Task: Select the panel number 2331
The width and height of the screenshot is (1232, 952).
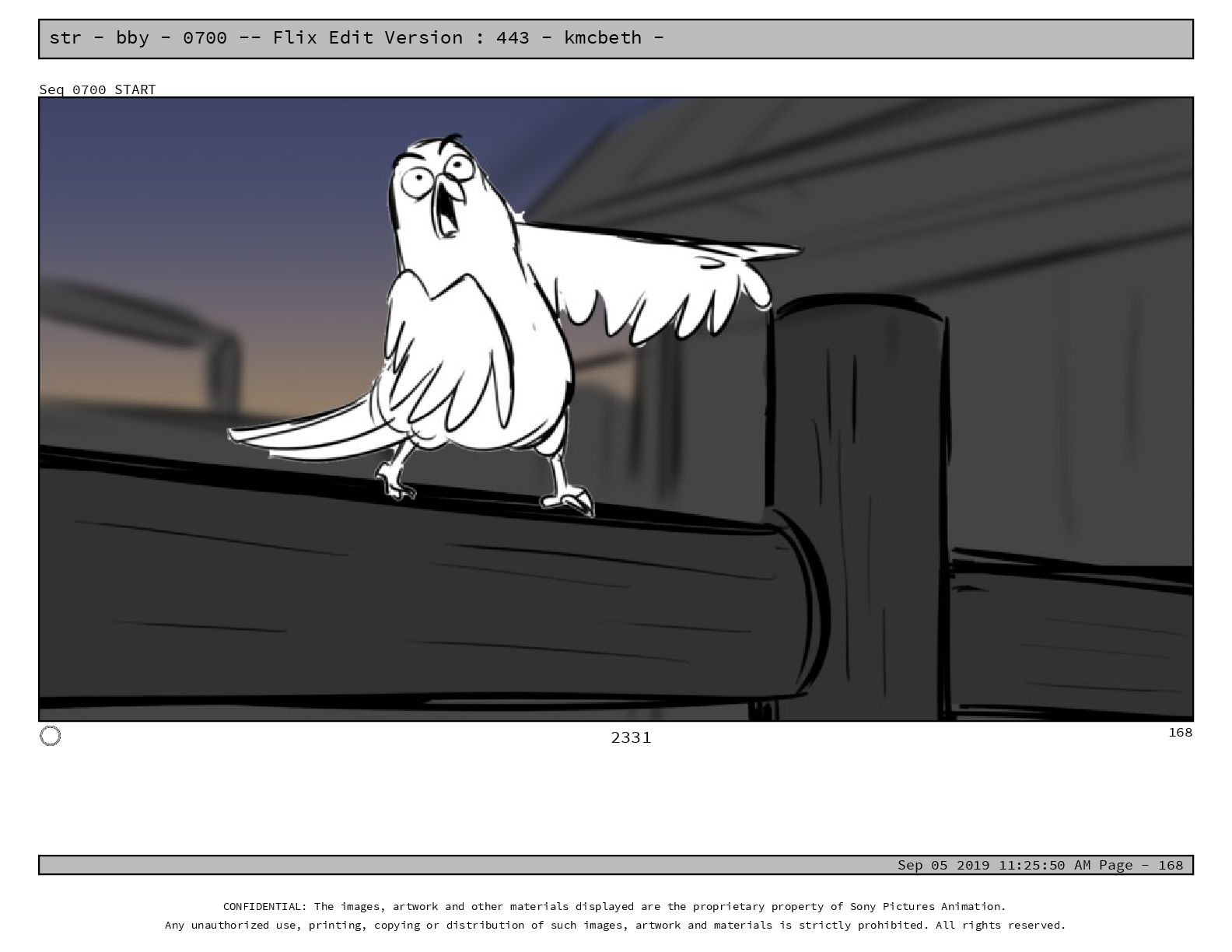Action: click(x=631, y=737)
